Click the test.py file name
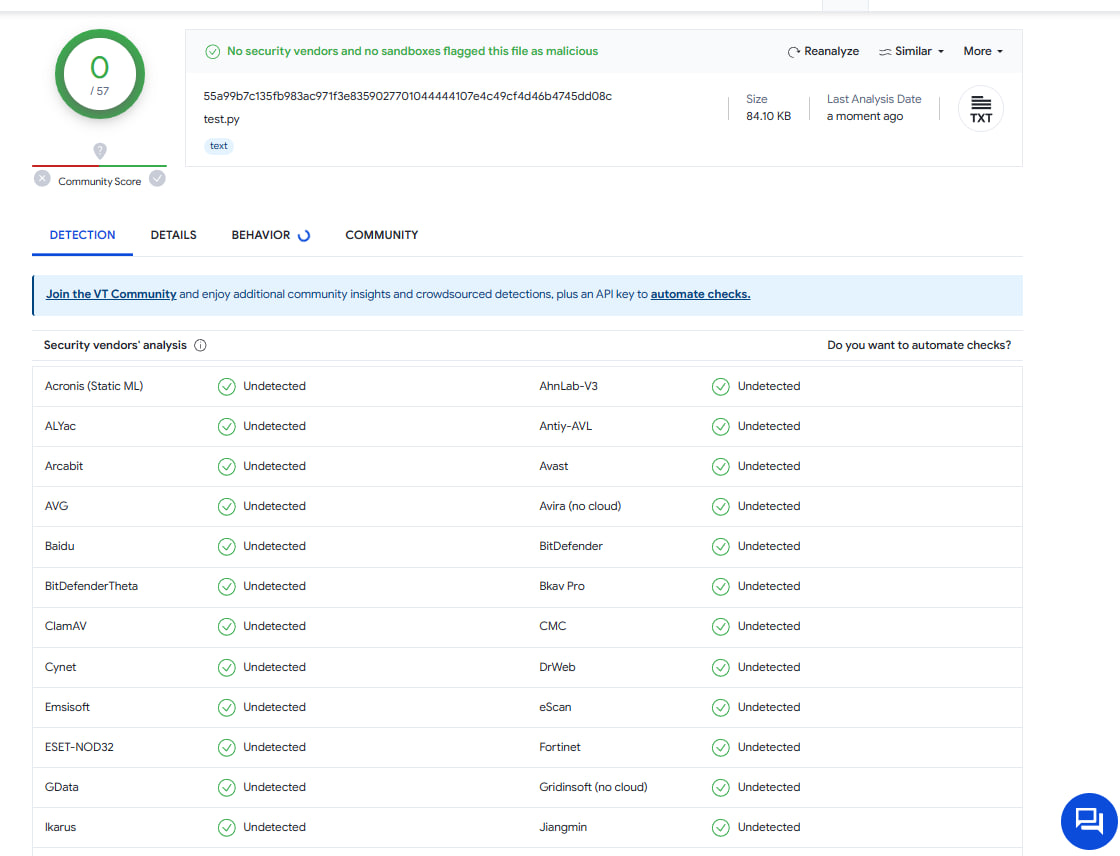 (x=221, y=119)
